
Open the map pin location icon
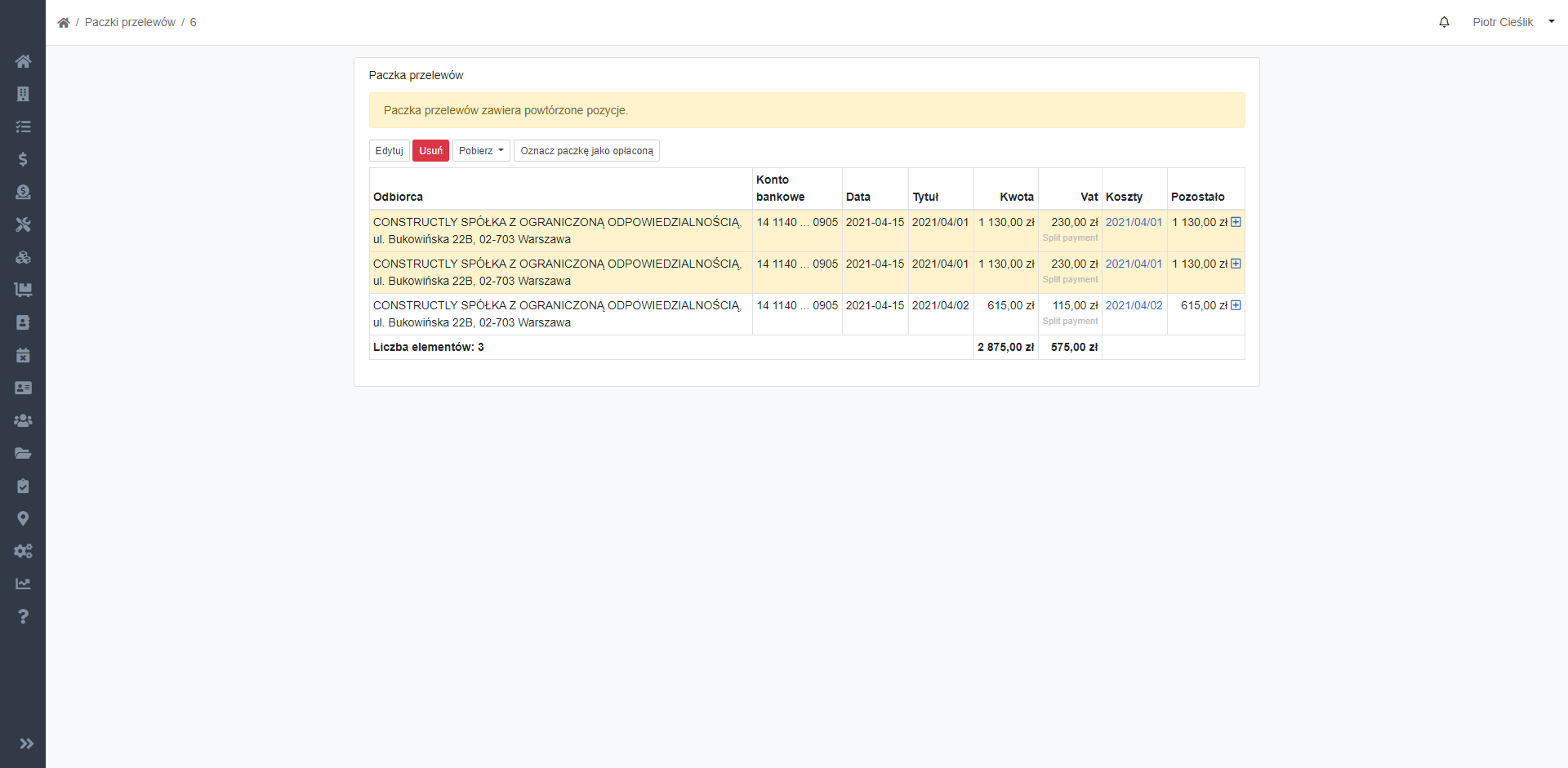coord(23,518)
